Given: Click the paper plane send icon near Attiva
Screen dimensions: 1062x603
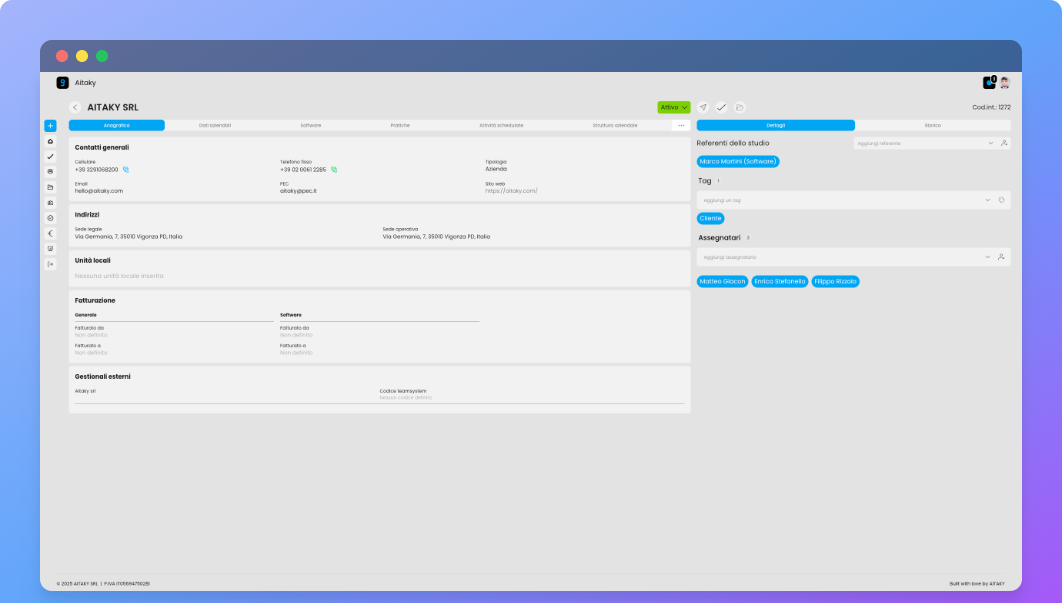Looking at the screenshot, I should (x=703, y=105).
